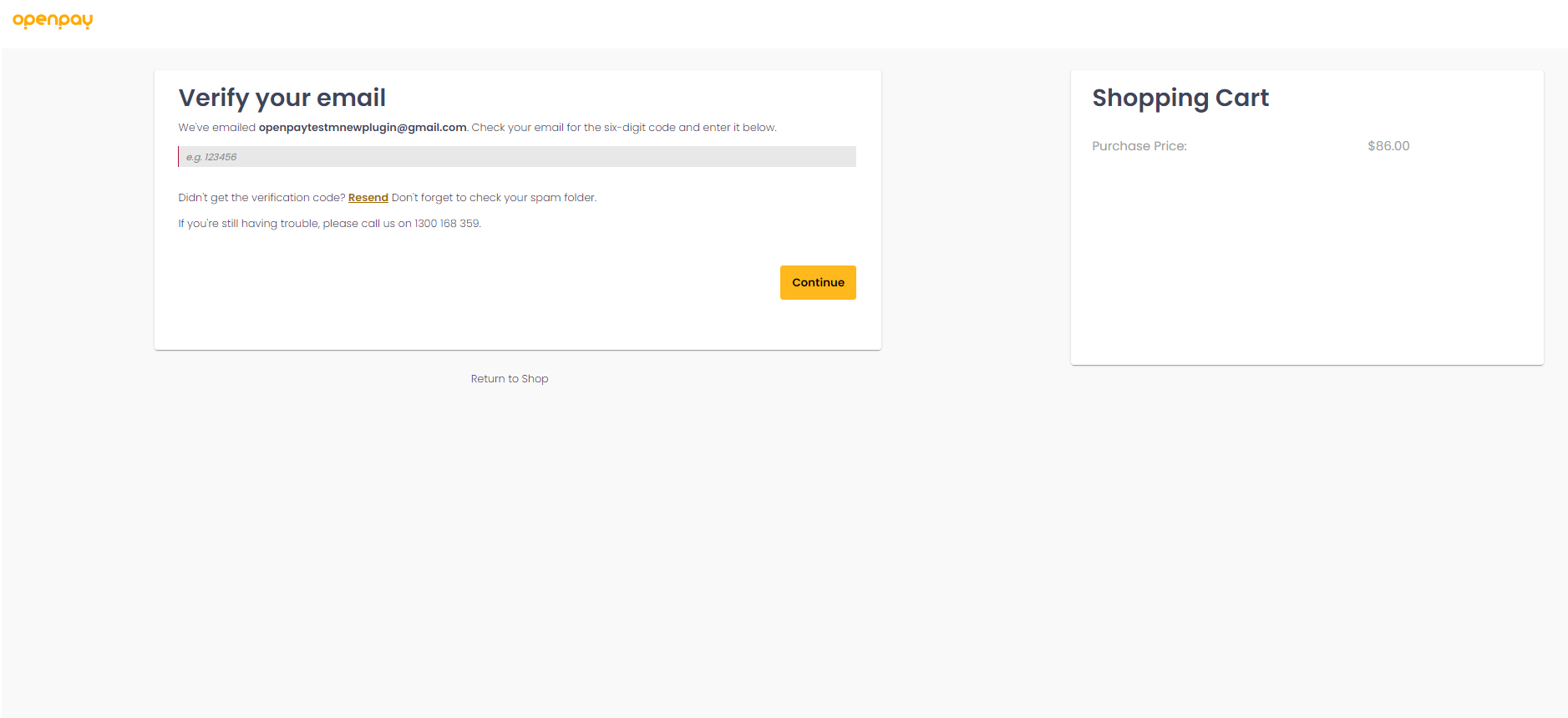The width and height of the screenshot is (1568, 718).
Task: Click the Shopping Cart heading
Action: [1180, 99]
